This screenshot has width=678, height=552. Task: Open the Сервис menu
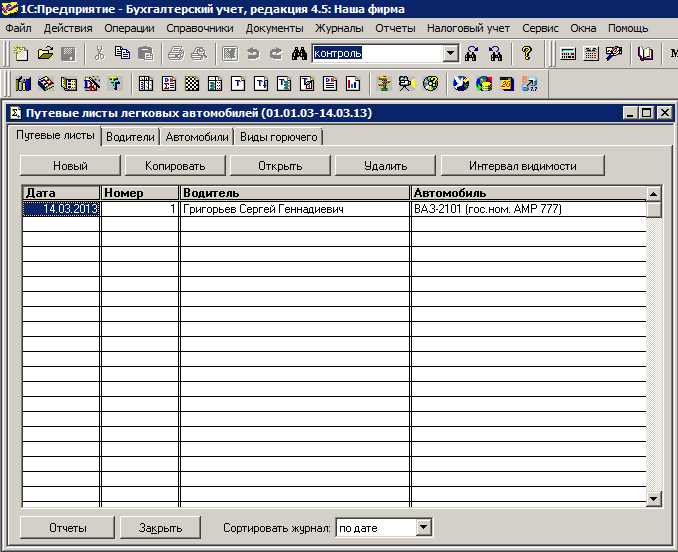540,29
